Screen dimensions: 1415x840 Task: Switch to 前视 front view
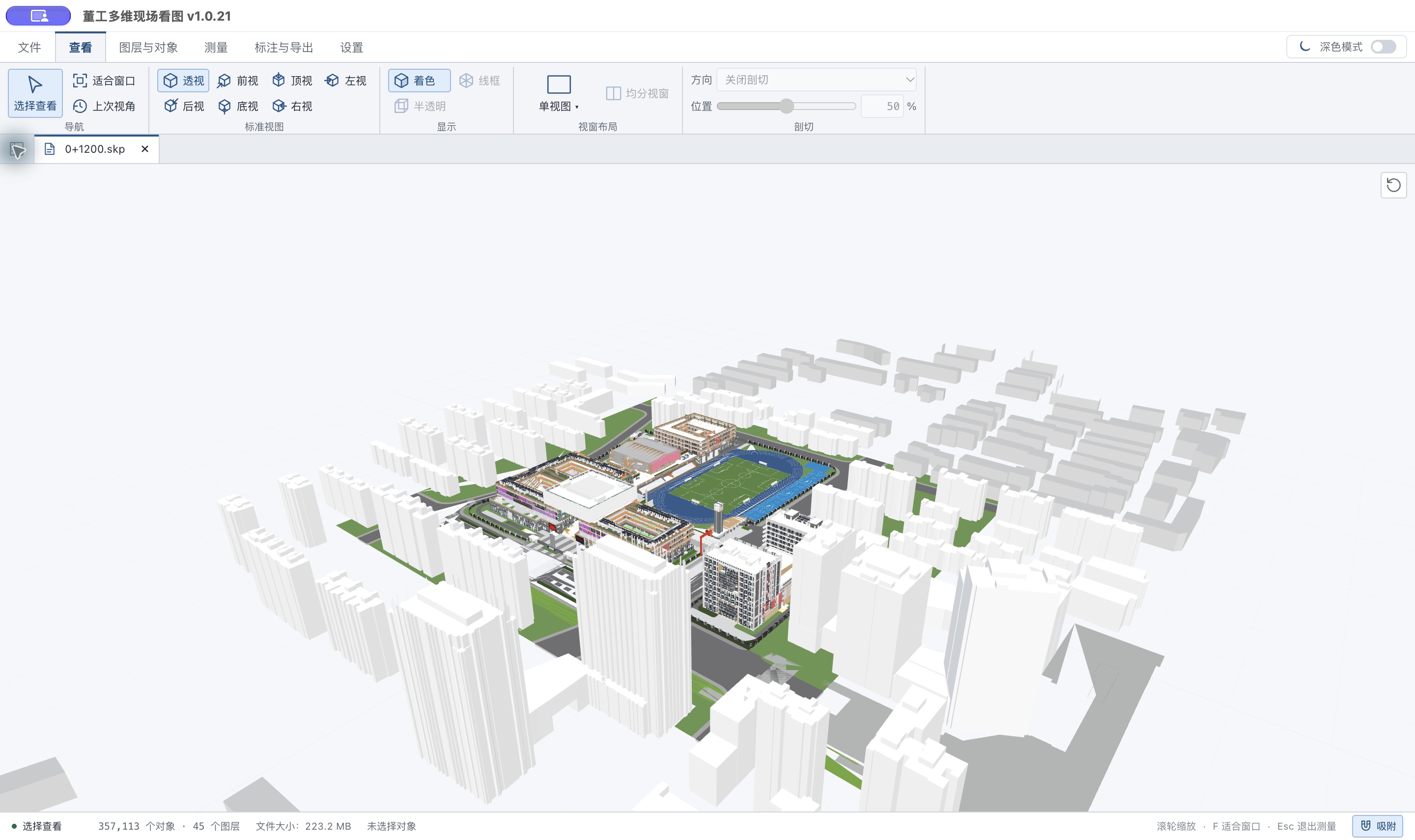[238, 81]
